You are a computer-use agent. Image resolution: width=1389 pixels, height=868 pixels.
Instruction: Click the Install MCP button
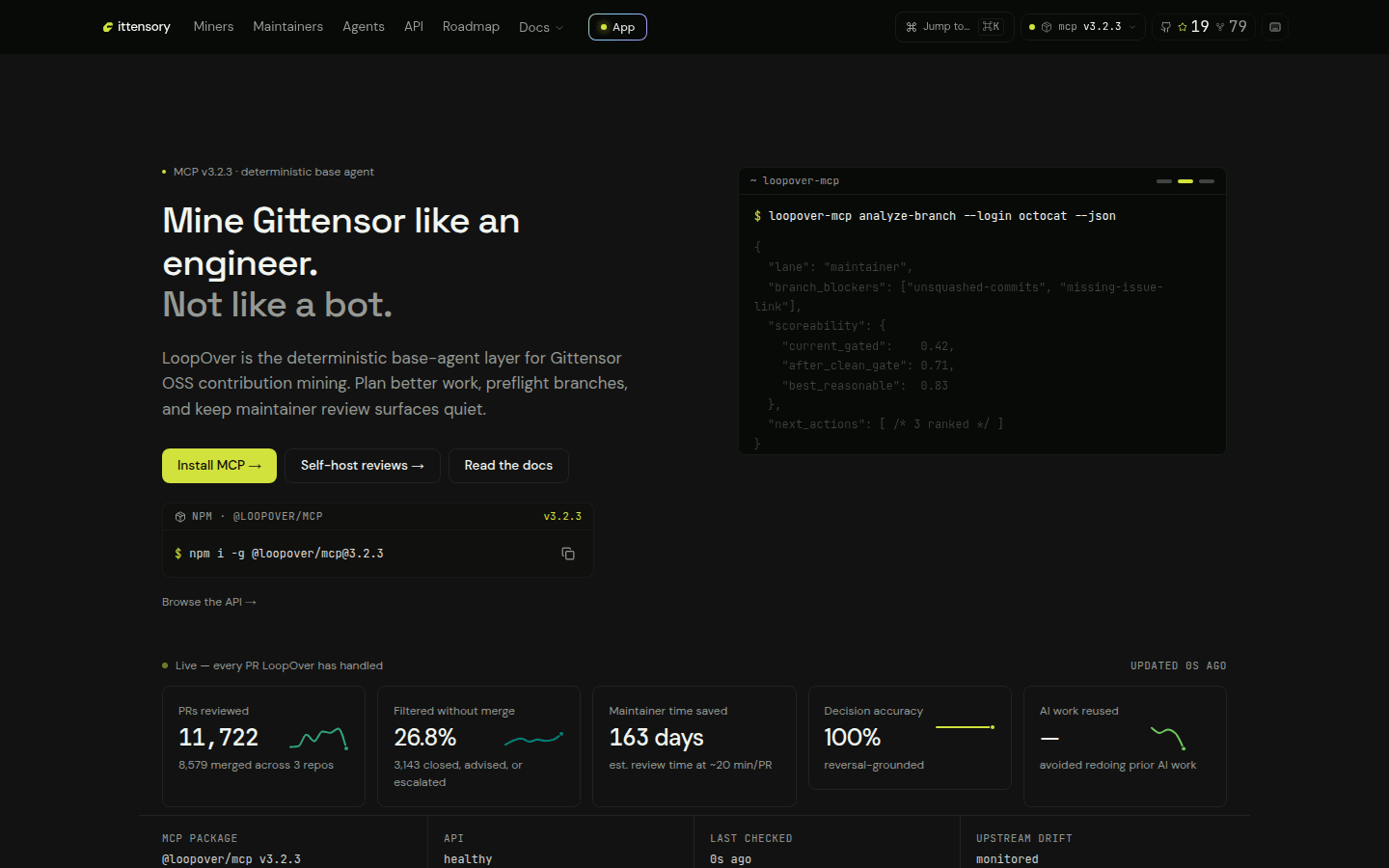click(219, 466)
